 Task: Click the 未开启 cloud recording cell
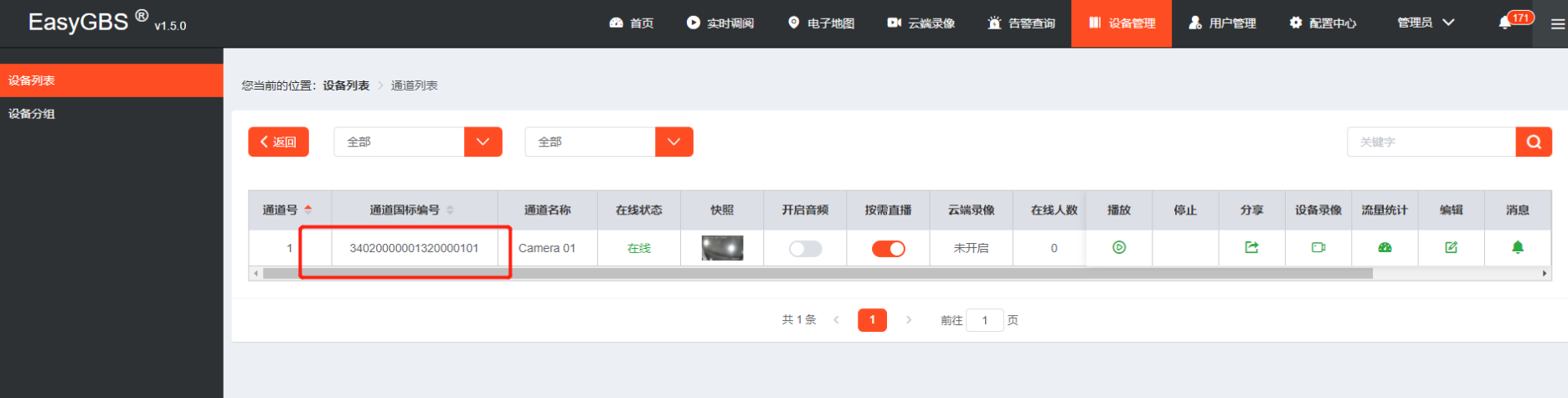tap(971, 248)
